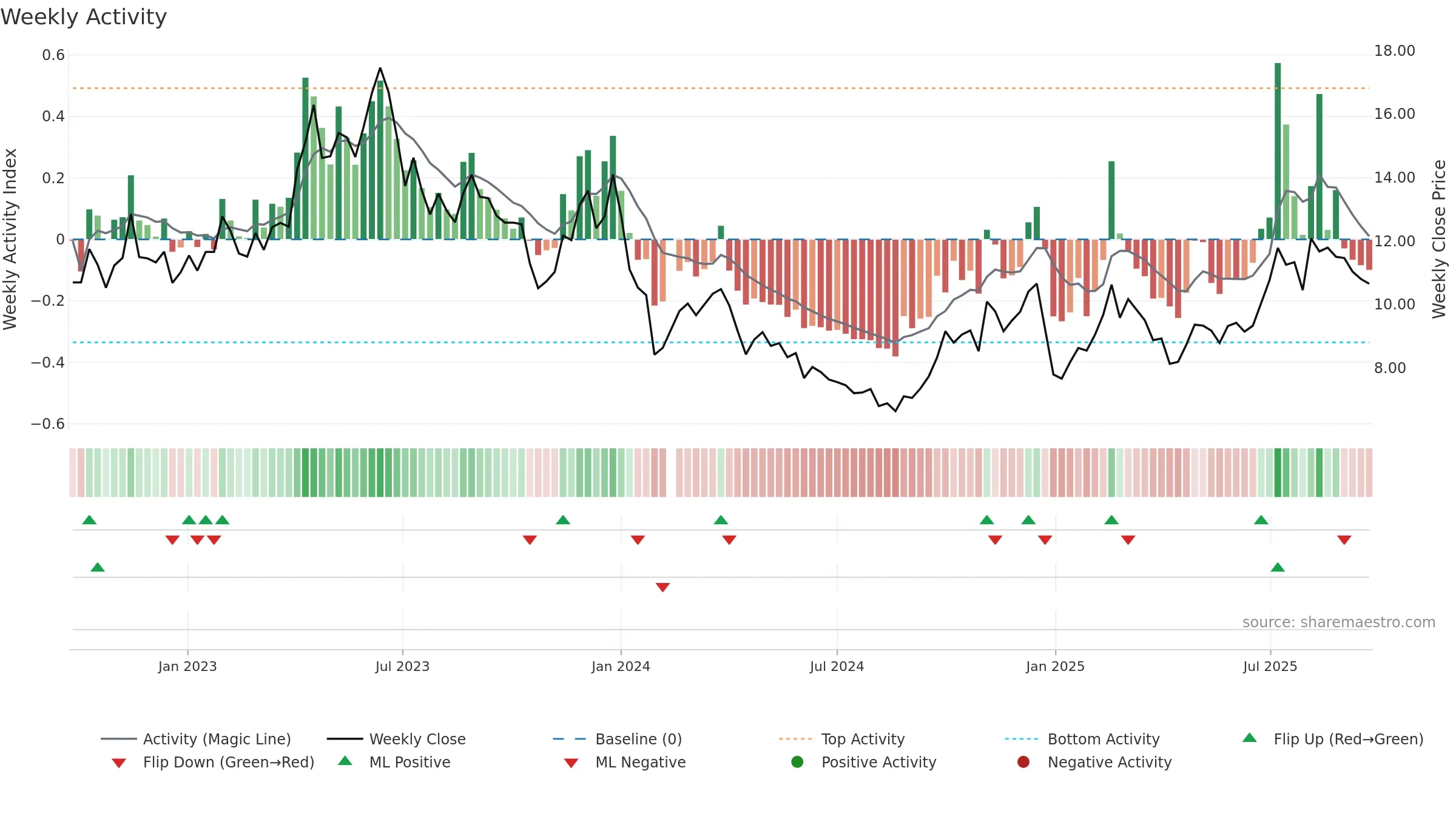This screenshot has width=1456, height=819.
Task: Click the Jul 2025 x-axis label
Action: coord(1270,666)
